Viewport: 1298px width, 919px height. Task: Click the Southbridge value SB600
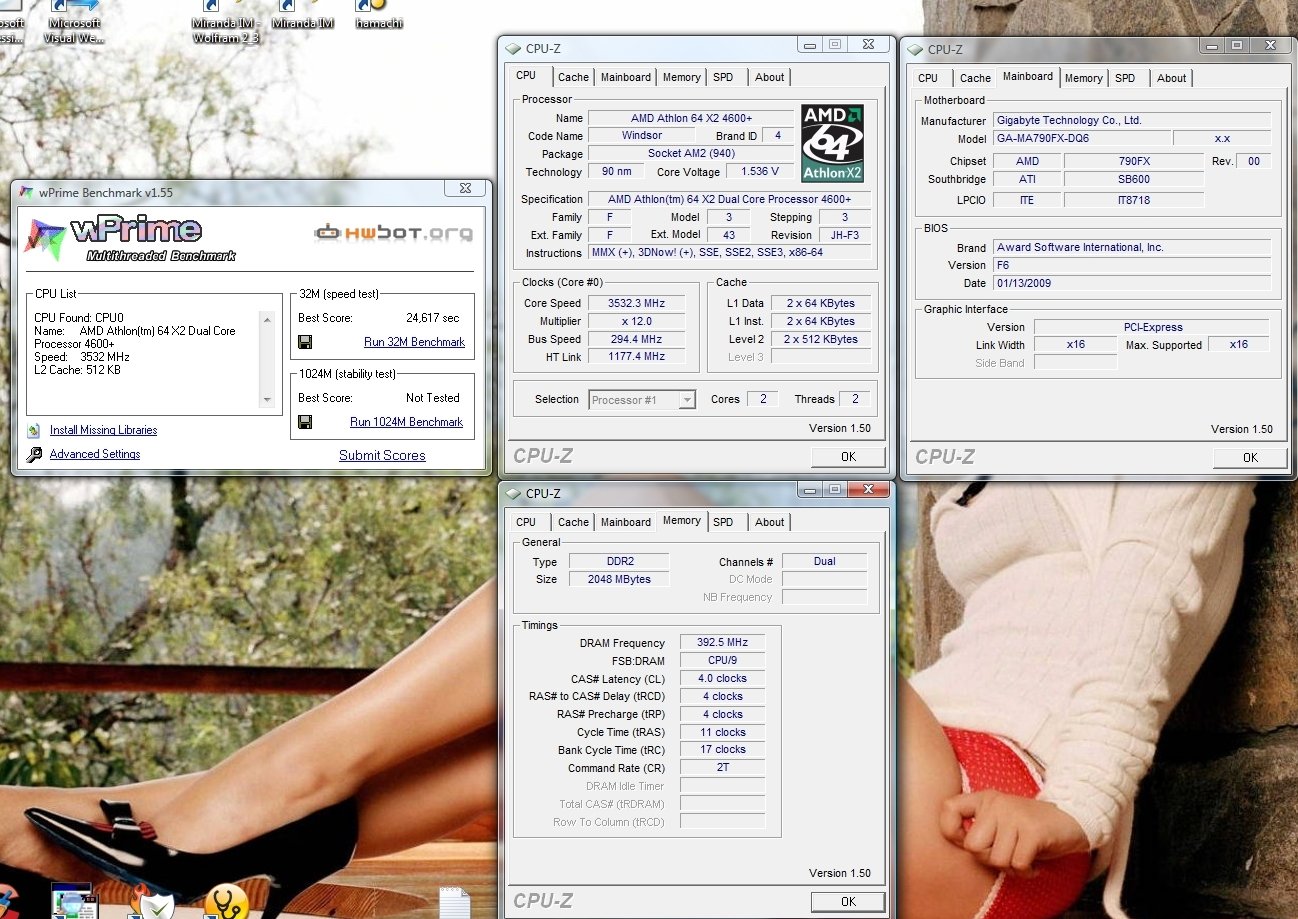pyautogui.click(x=1134, y=180)
